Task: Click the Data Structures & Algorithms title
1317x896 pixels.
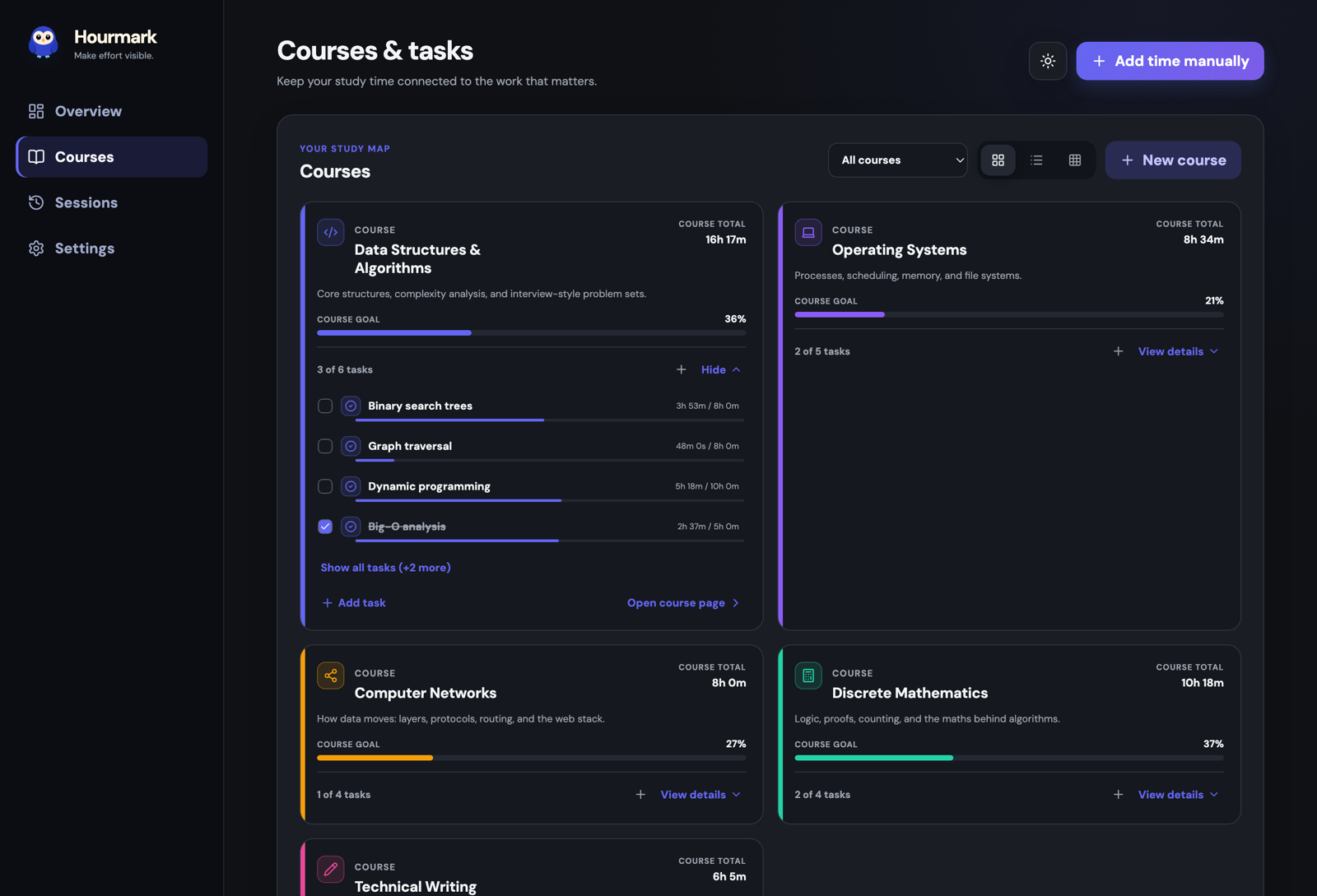Action: pyautogui.click(x=417, y=259)
